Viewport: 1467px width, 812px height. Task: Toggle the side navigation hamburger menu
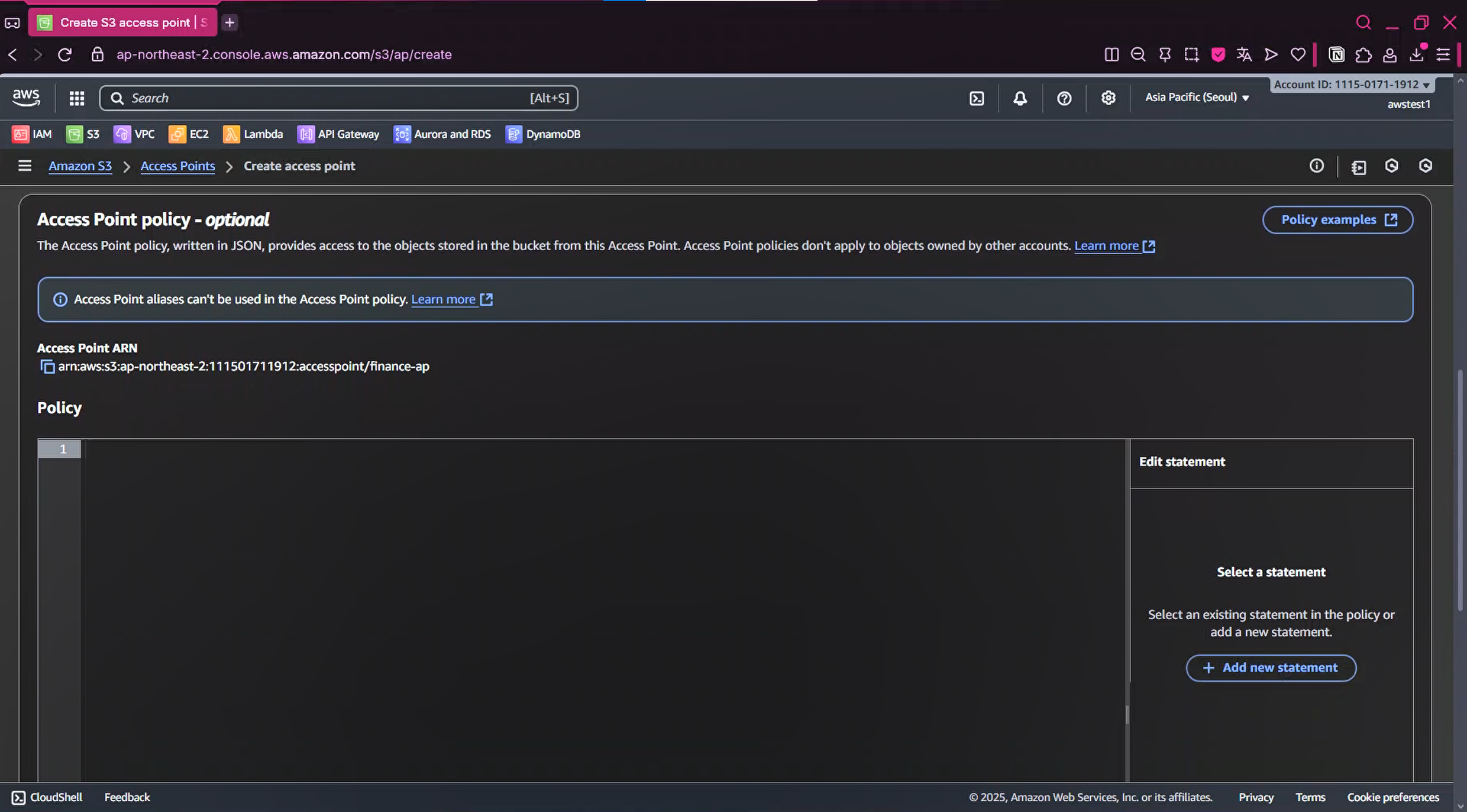[24, 166]
